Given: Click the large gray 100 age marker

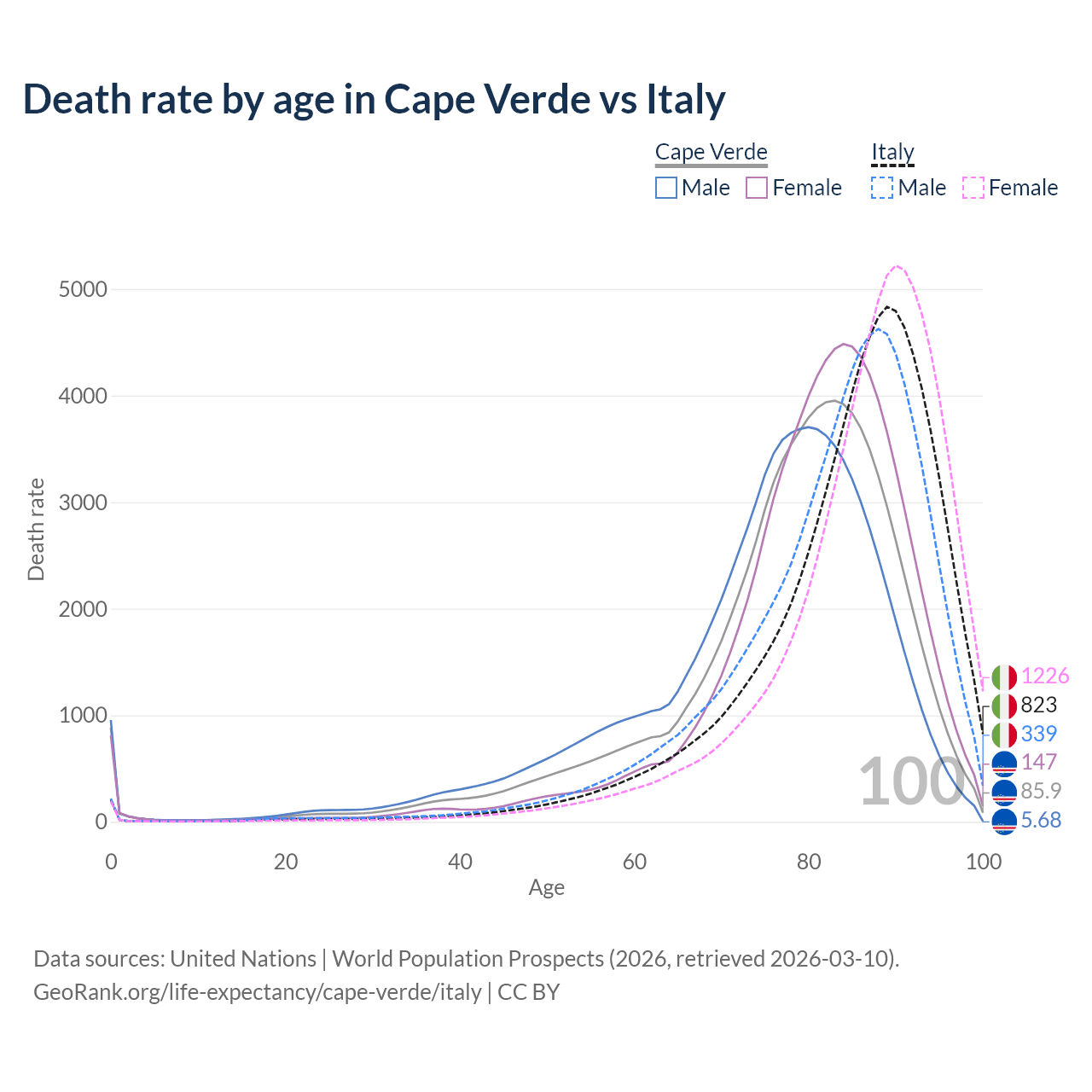Looking at the screenshot, I should (x=911, y=781).
